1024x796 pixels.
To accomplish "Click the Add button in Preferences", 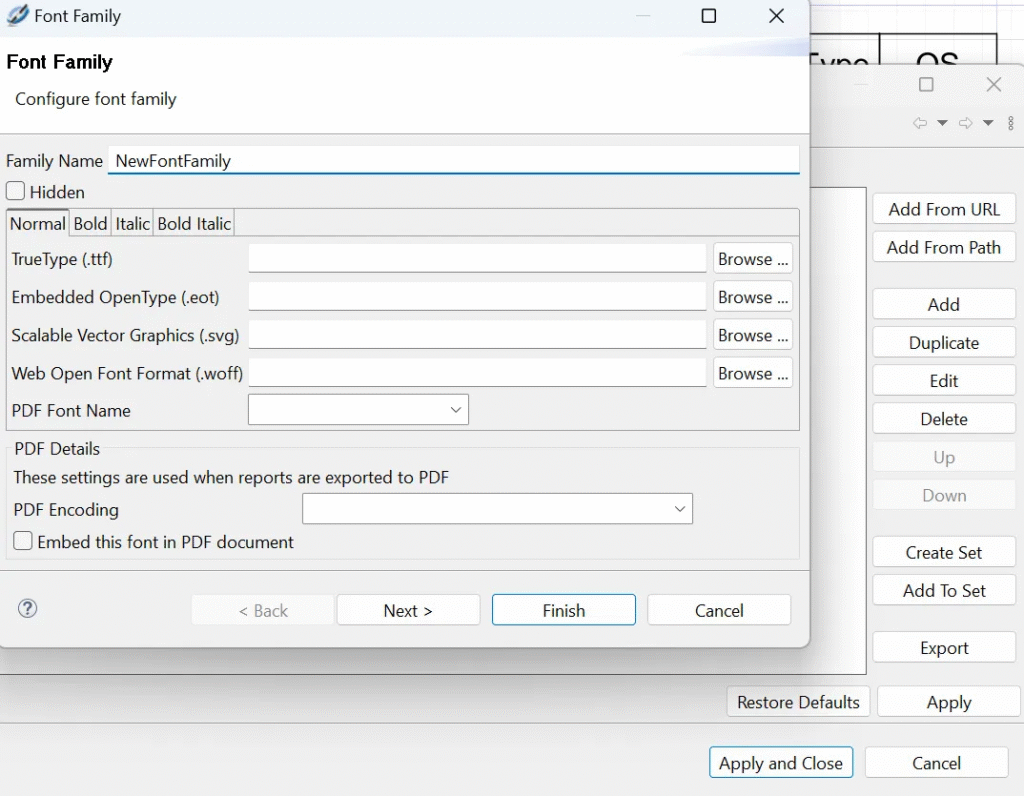I will click(944, 304).
